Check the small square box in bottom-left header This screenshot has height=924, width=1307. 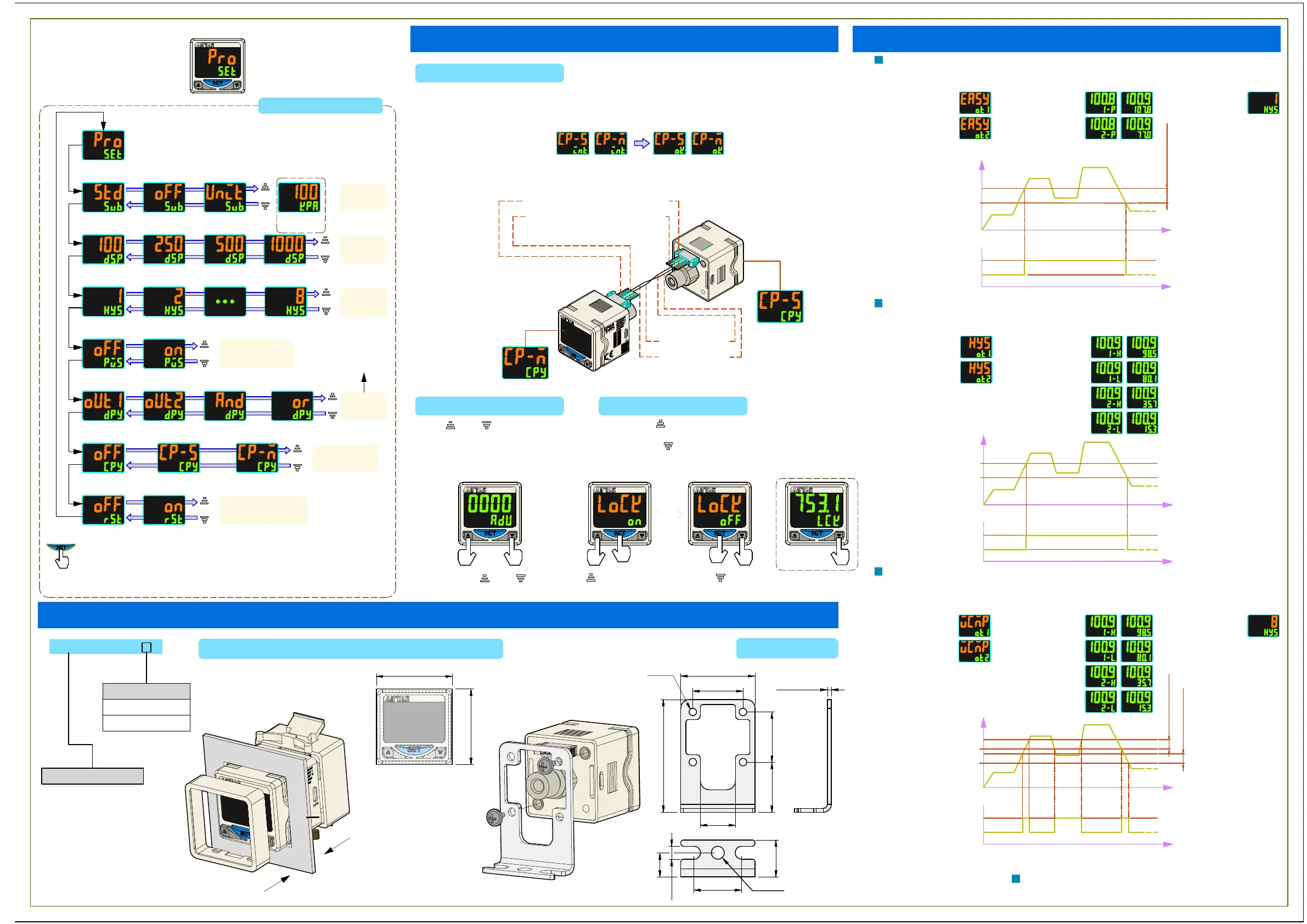pyautogui.click(x=147, y=647)
